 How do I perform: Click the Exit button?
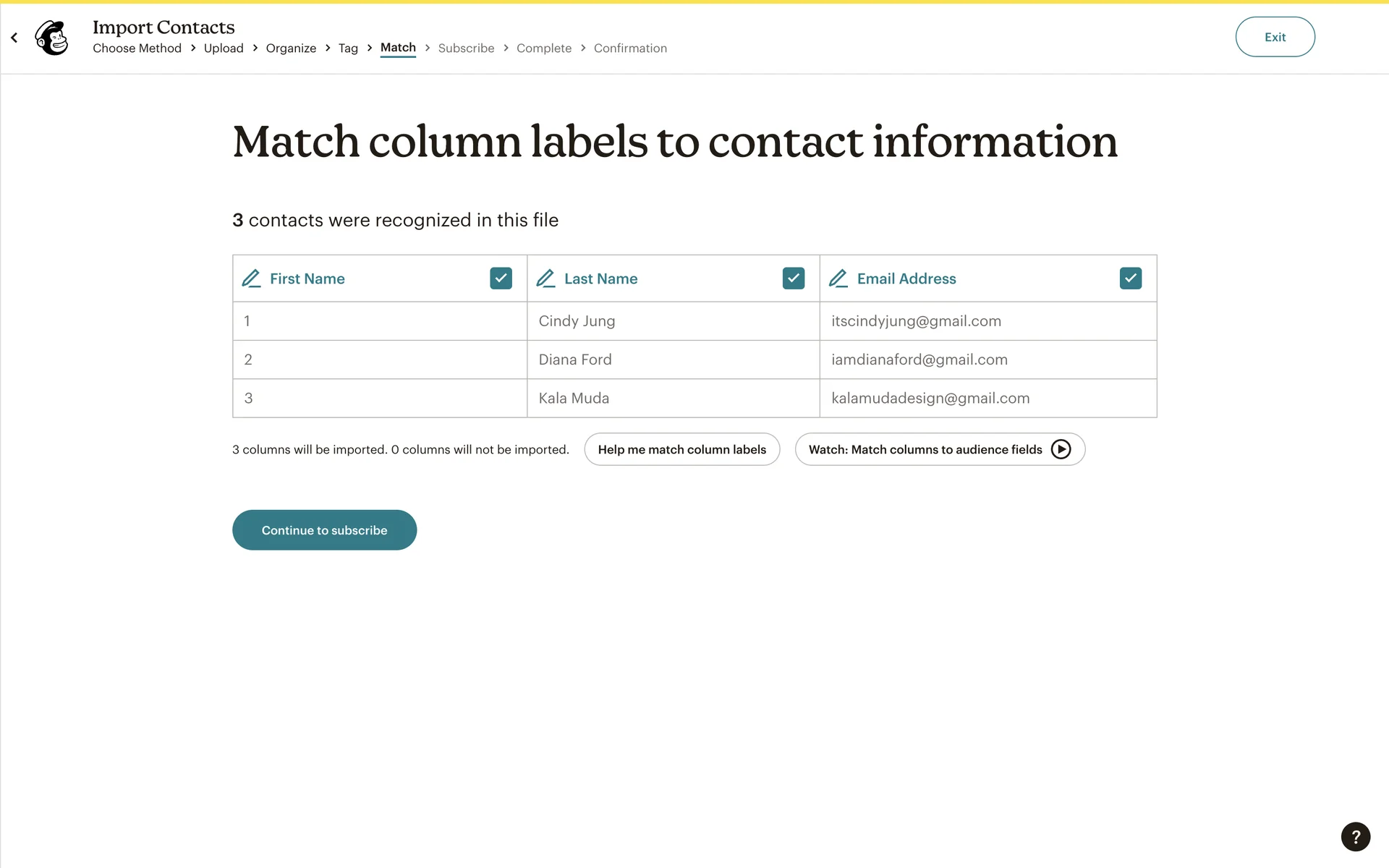click(x=1275, y=37)
